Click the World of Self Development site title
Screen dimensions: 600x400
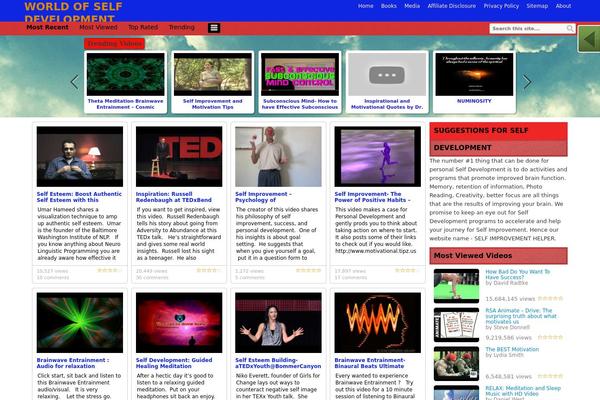click(x=73, y=11)
